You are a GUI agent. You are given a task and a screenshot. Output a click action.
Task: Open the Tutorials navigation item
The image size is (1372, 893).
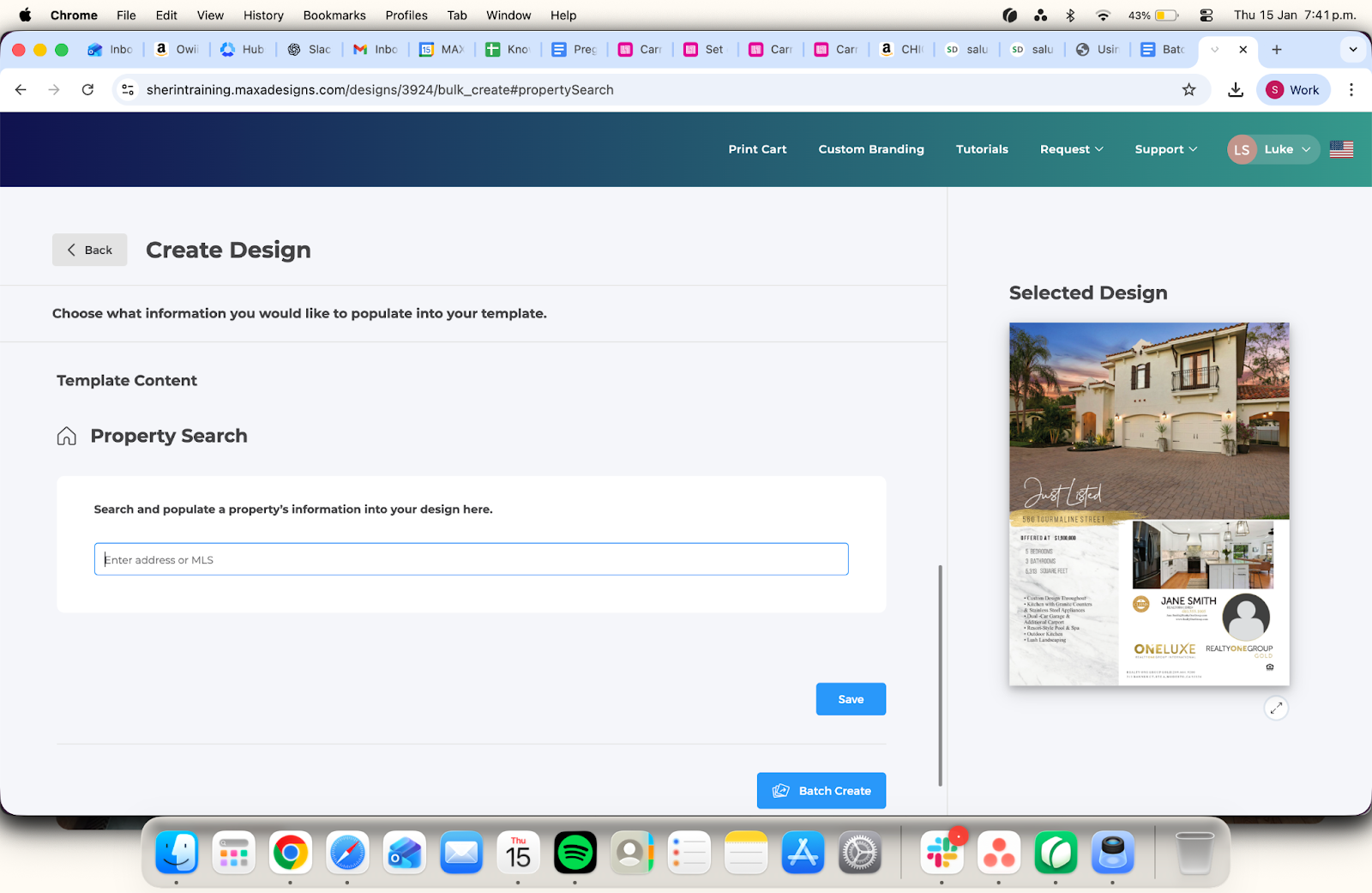[x=982, y=149]
